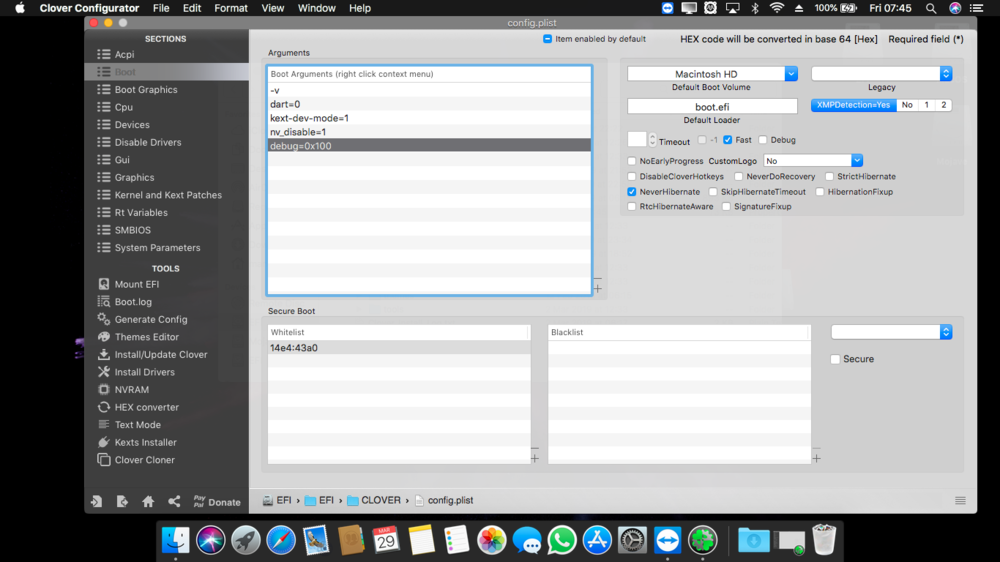Open the View menu
This screenshot has height=562, width=1000.
(272, 8)
